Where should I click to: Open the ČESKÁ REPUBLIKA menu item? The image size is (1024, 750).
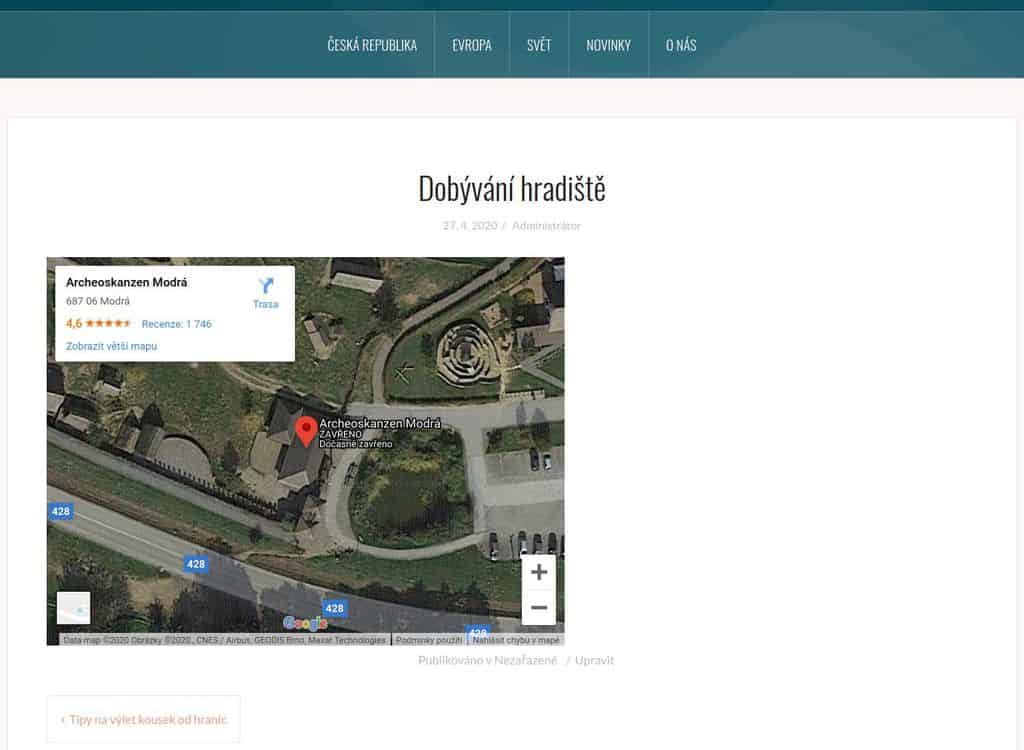click(372, 45)
